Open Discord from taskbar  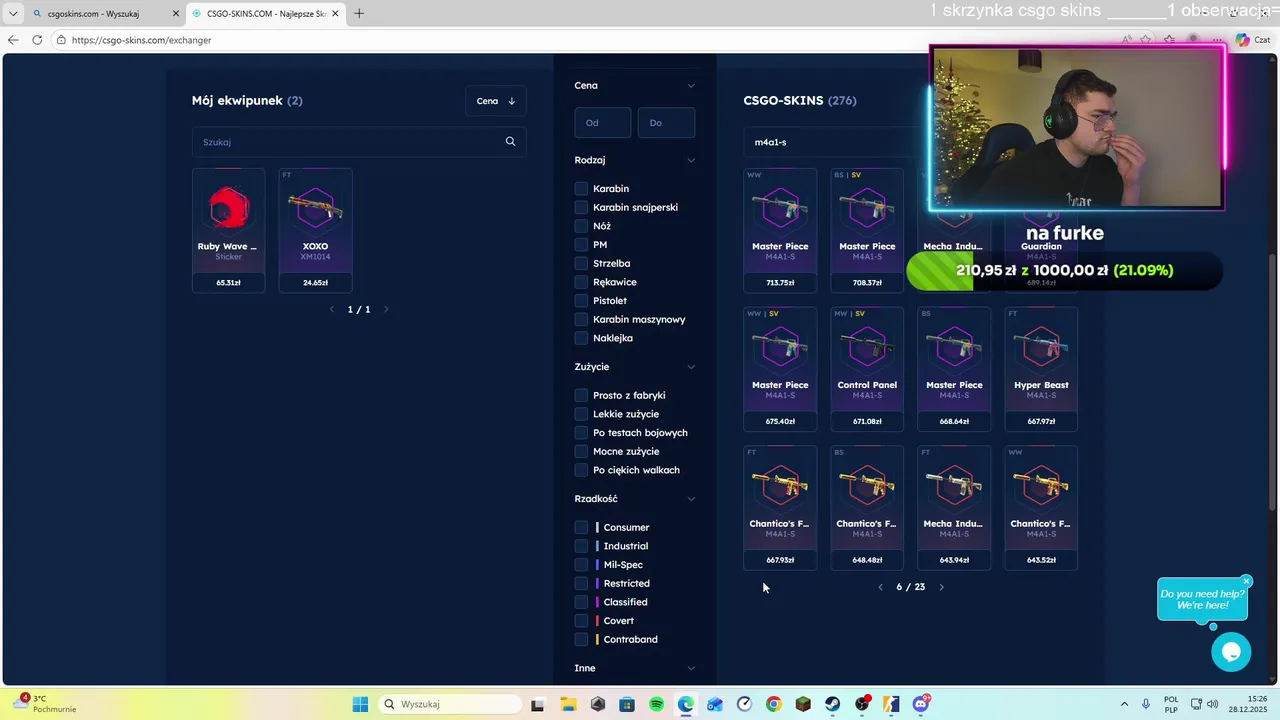pyautogui.click(x=921, y=704)
